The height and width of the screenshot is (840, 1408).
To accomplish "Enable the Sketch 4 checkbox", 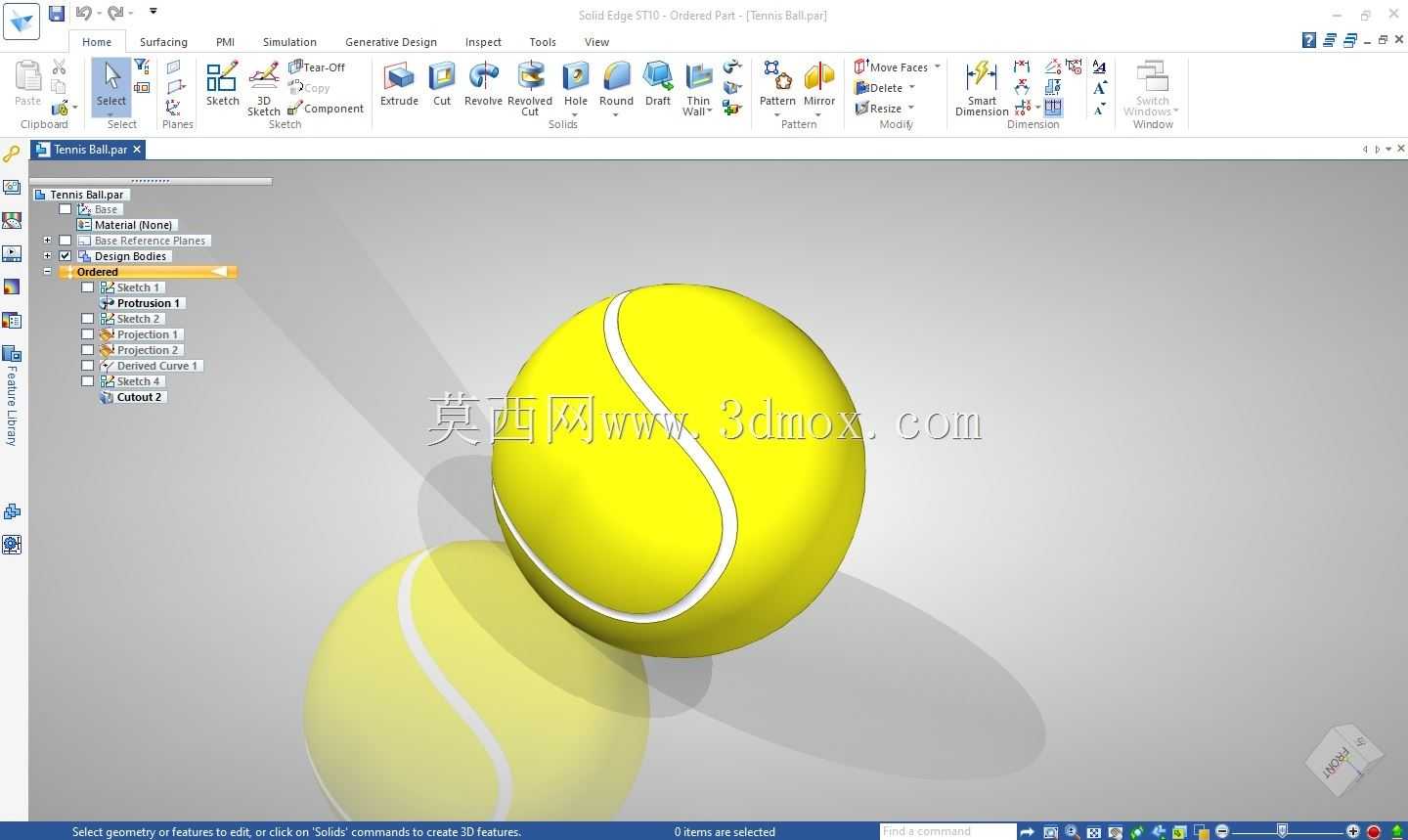I will 88,381.
